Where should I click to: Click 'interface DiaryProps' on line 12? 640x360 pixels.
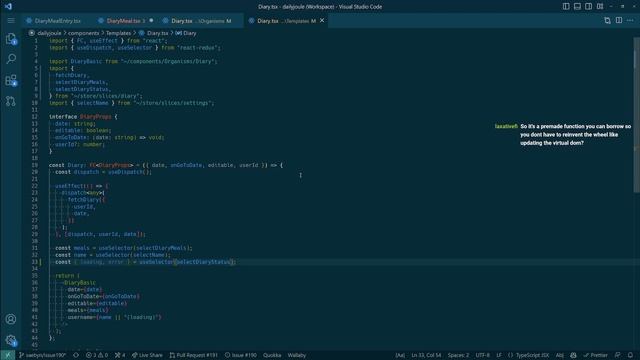point(80,117)
